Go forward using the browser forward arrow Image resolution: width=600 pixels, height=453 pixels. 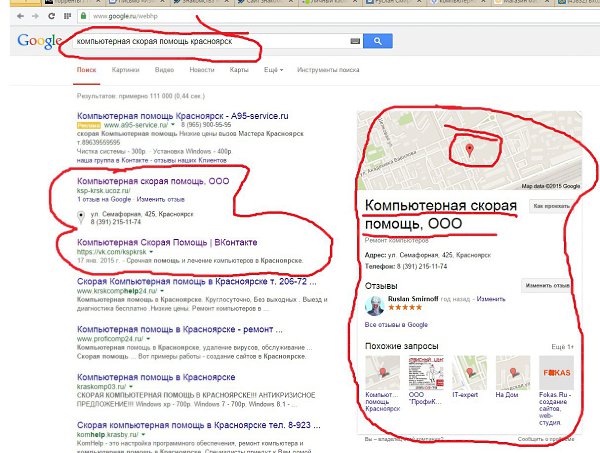(x=35, y=16)
